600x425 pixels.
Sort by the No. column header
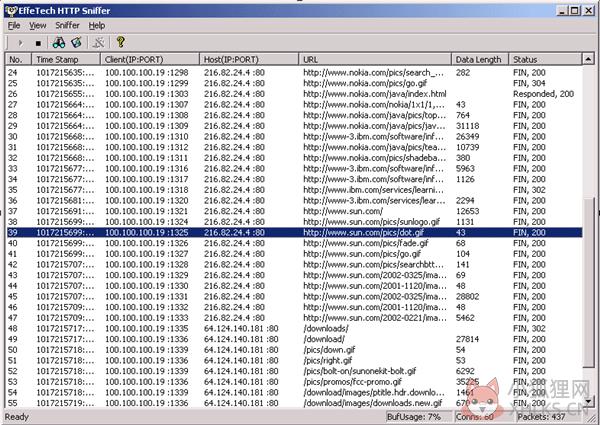point(18,60)
